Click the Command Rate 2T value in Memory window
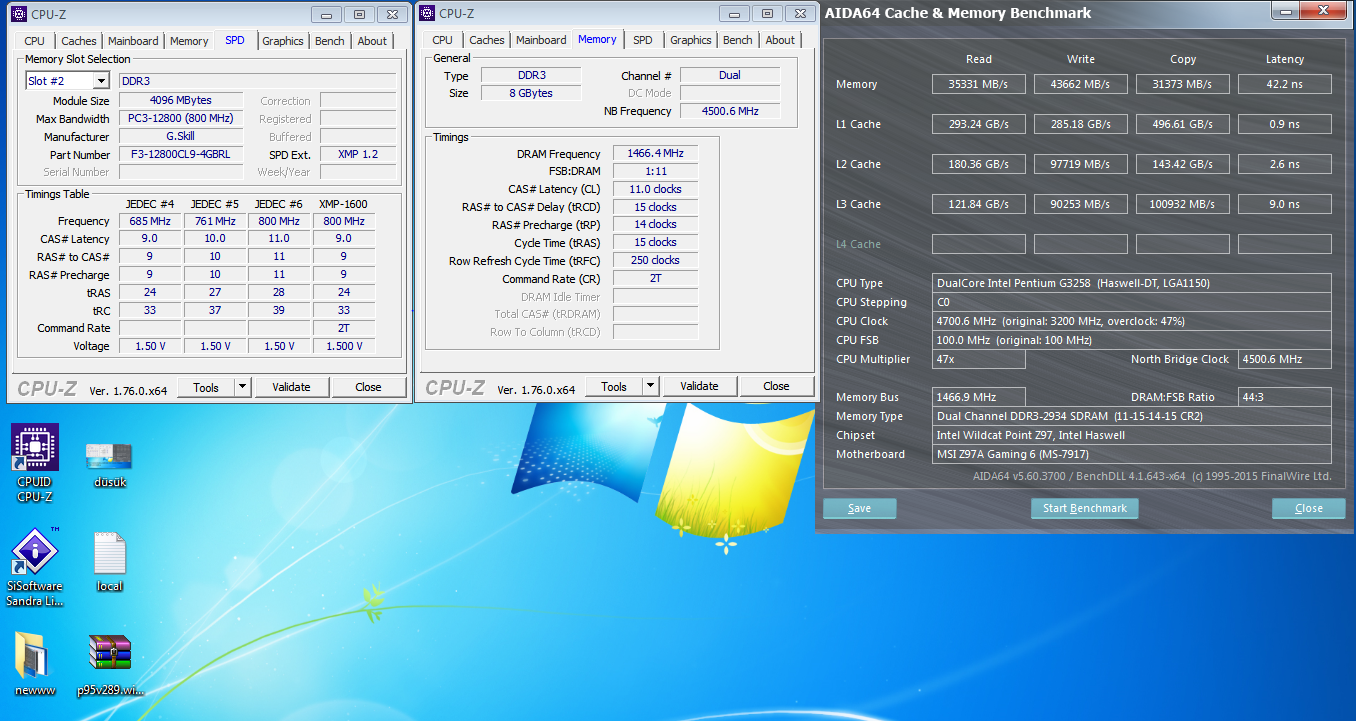1356x721 pixels. (655, 278)
